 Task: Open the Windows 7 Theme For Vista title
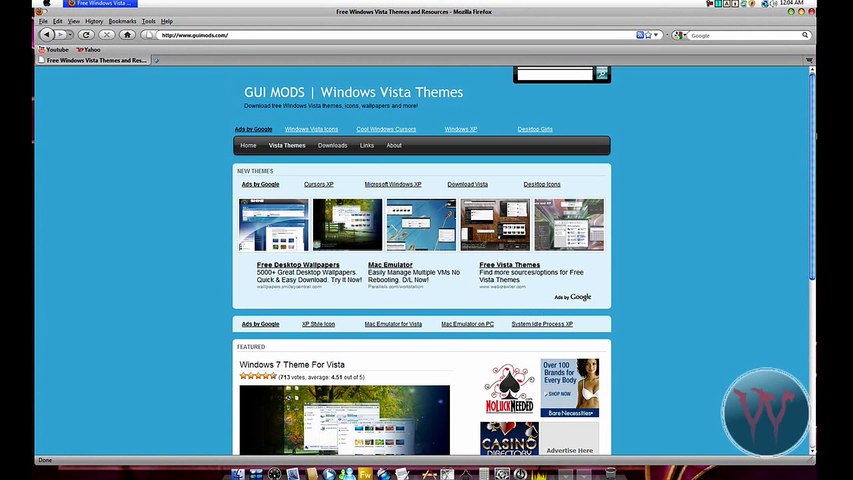(292, 365)
